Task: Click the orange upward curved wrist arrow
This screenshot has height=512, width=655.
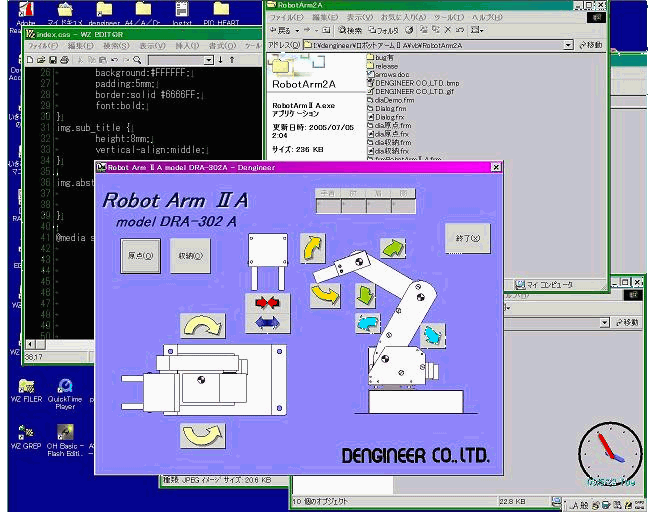Action: pos(313,248)
